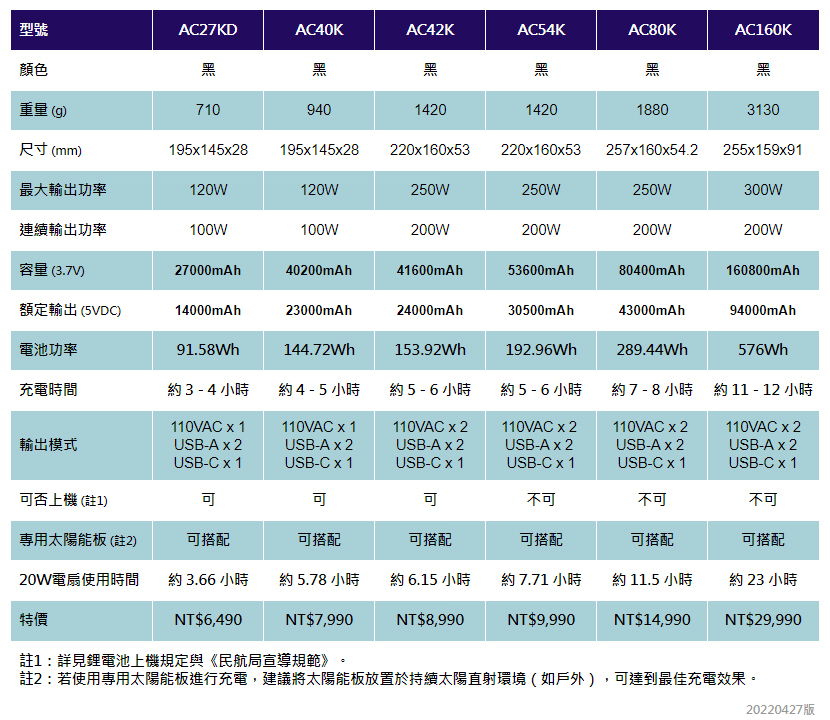Click the weight value 3130
The image size is (830, 720).
pos(763,110)
